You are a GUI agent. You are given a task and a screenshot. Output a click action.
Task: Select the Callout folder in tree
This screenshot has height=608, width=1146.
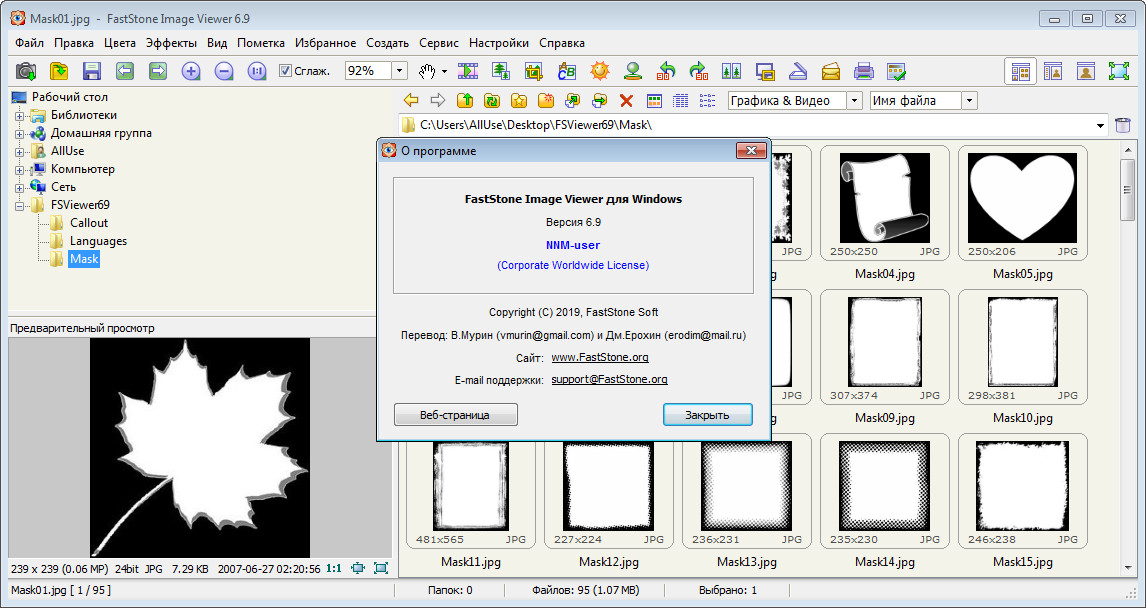pos(89,223)
